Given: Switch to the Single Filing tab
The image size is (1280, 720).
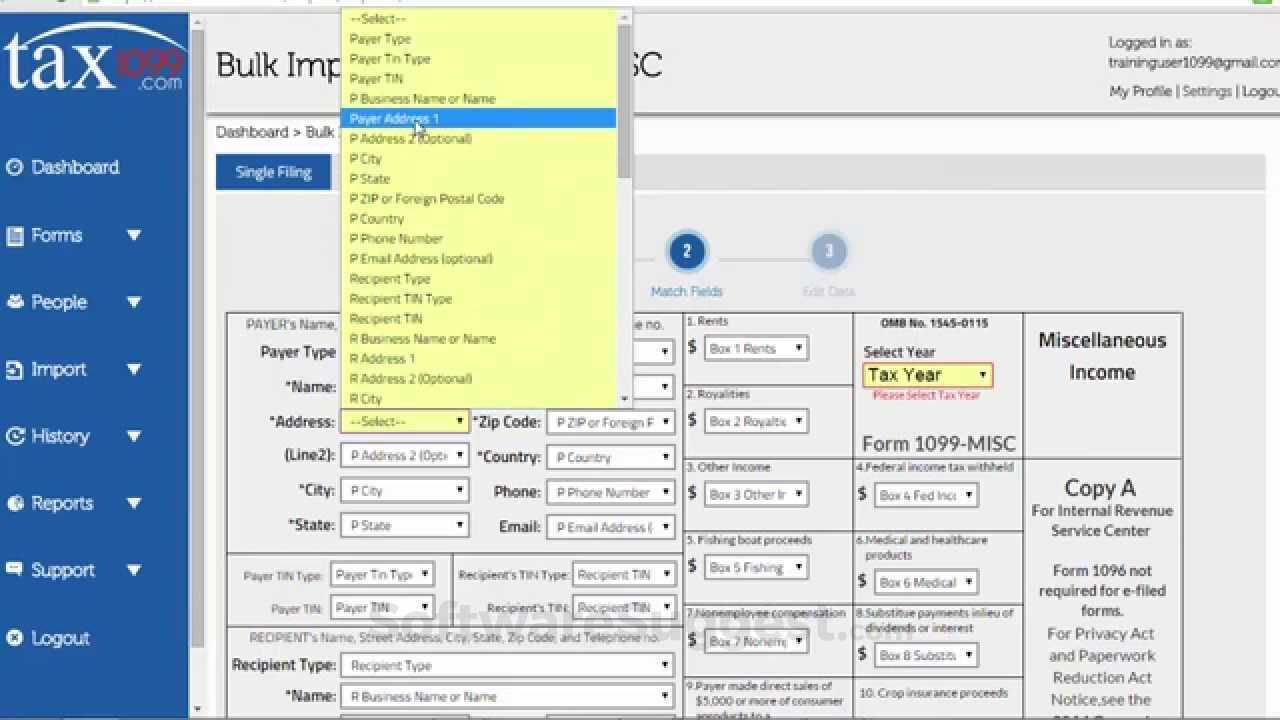Looking at the screenshot, I should tap(272, 172).
